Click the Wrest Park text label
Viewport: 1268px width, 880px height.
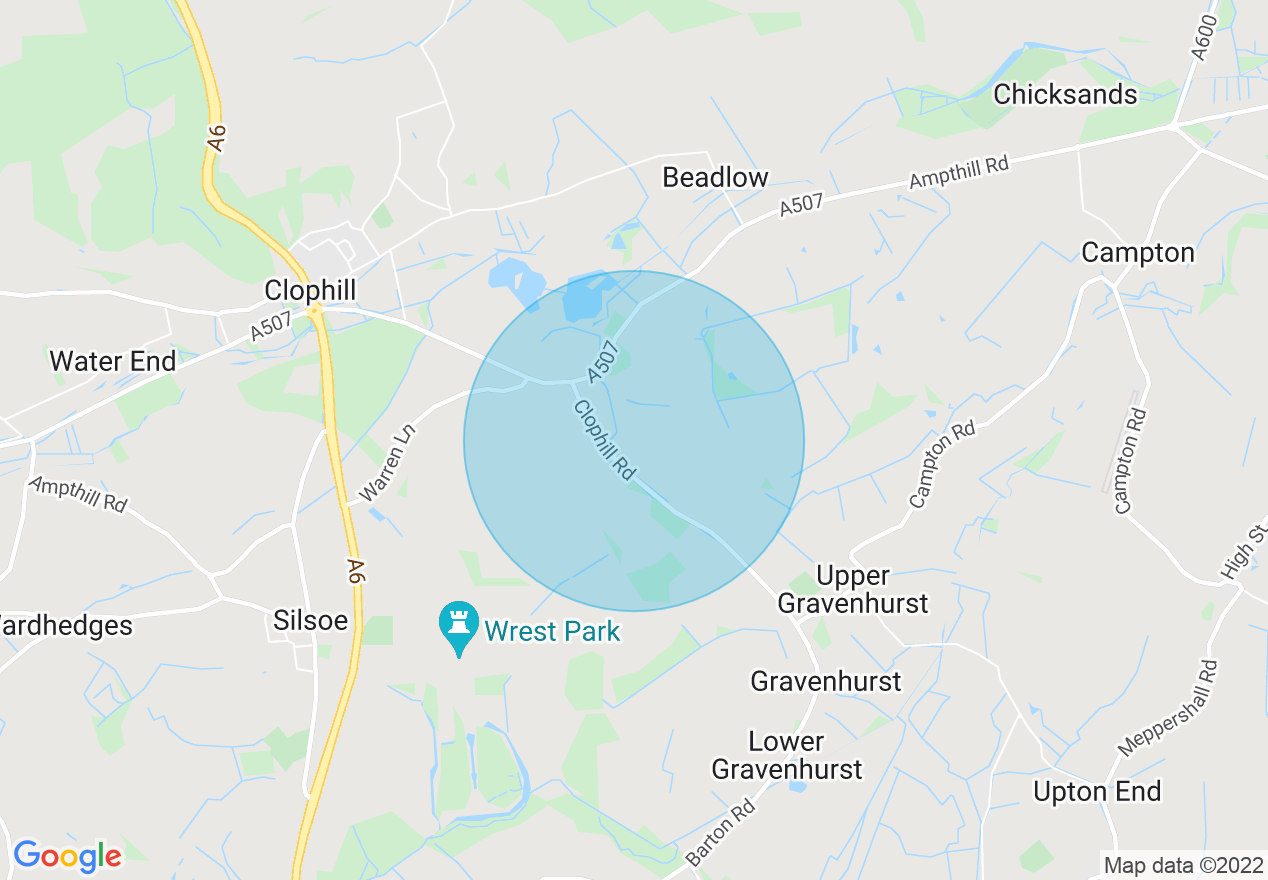point(552,631)
